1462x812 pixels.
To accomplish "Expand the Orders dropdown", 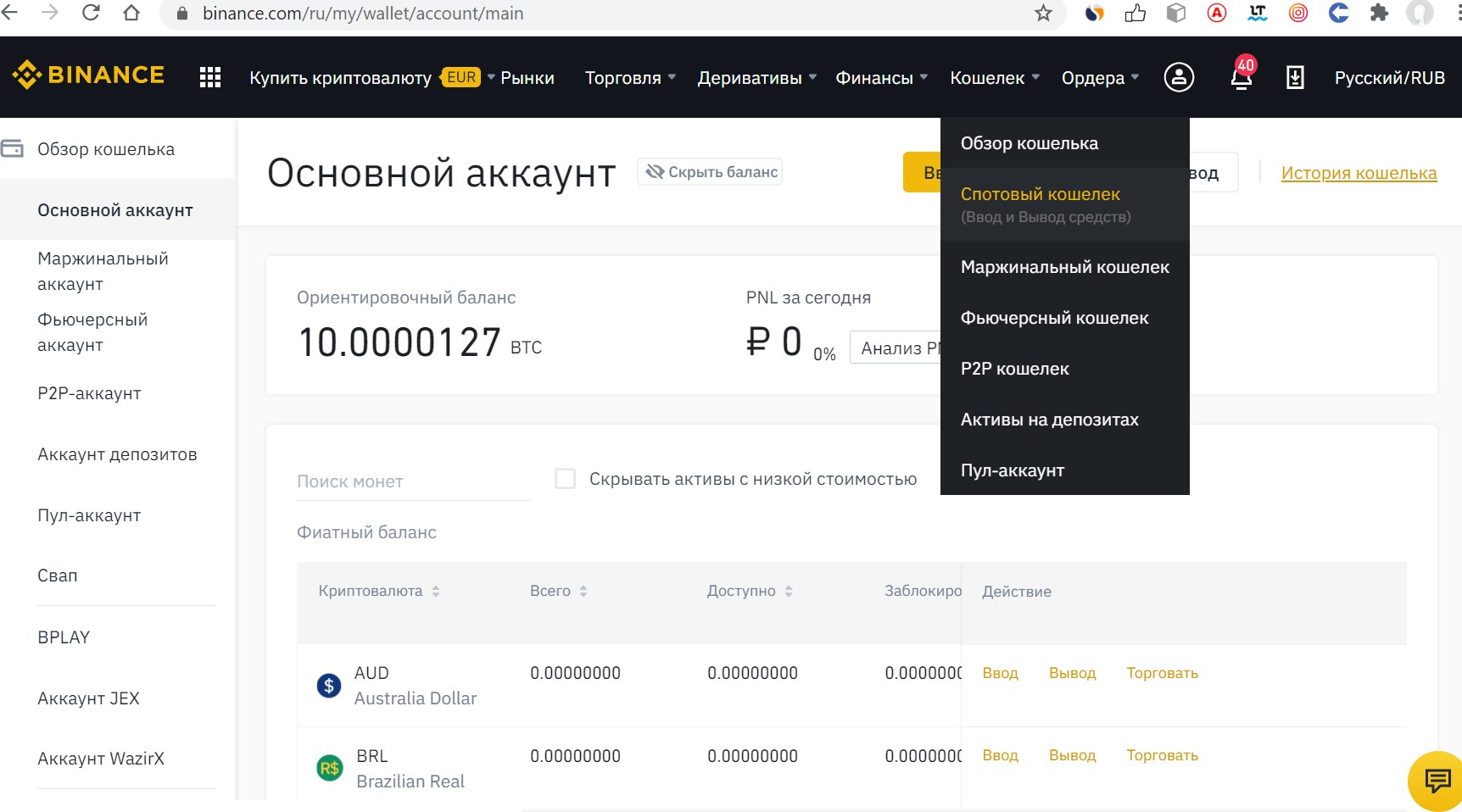I will (1100, 78).
